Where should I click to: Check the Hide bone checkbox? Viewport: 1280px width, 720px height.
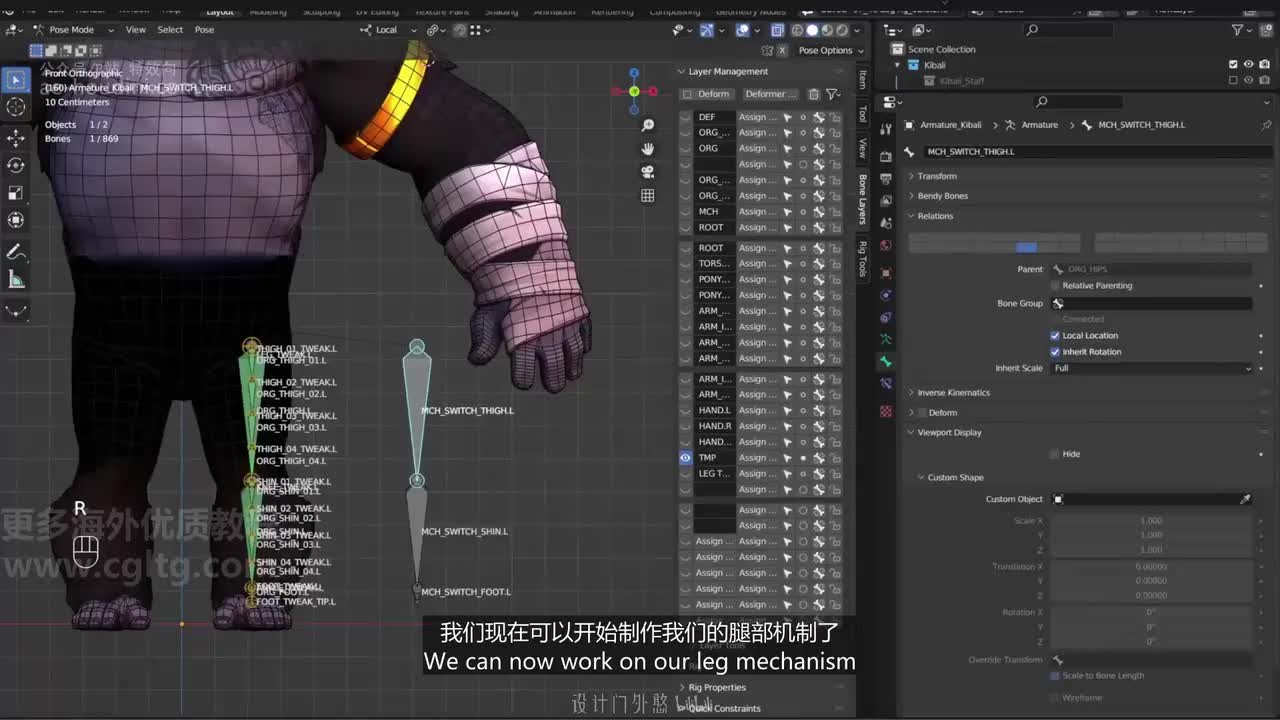tap(1055, 454)
